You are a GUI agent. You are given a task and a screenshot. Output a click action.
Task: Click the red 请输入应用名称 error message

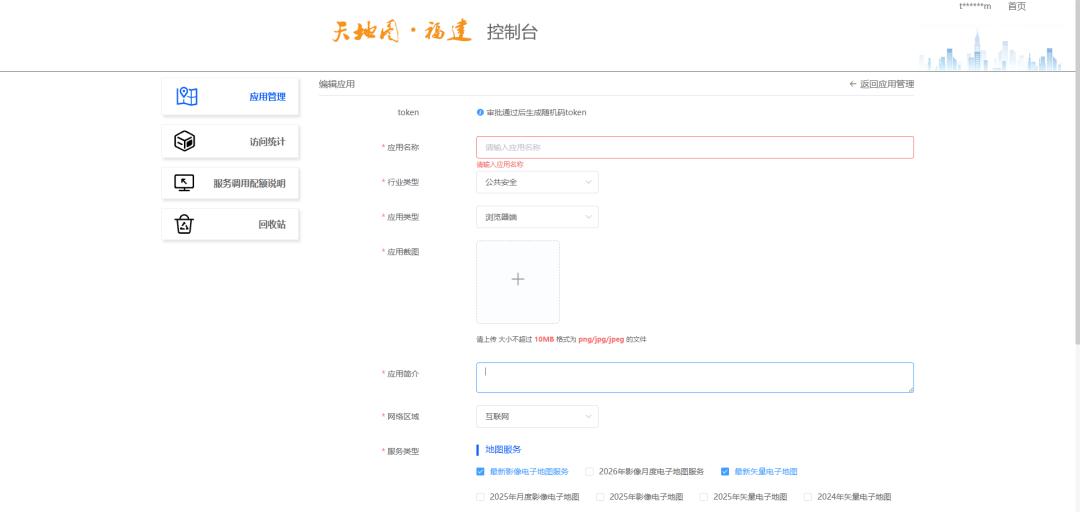pyautogui.click(x=500, y=165)
